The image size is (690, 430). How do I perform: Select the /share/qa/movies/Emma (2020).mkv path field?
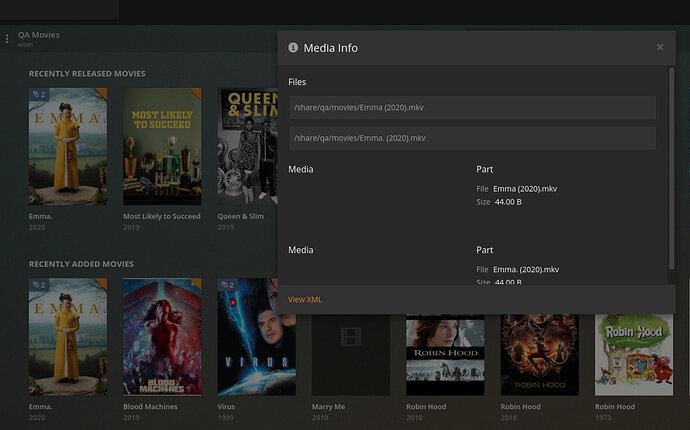tap(472, 107)
